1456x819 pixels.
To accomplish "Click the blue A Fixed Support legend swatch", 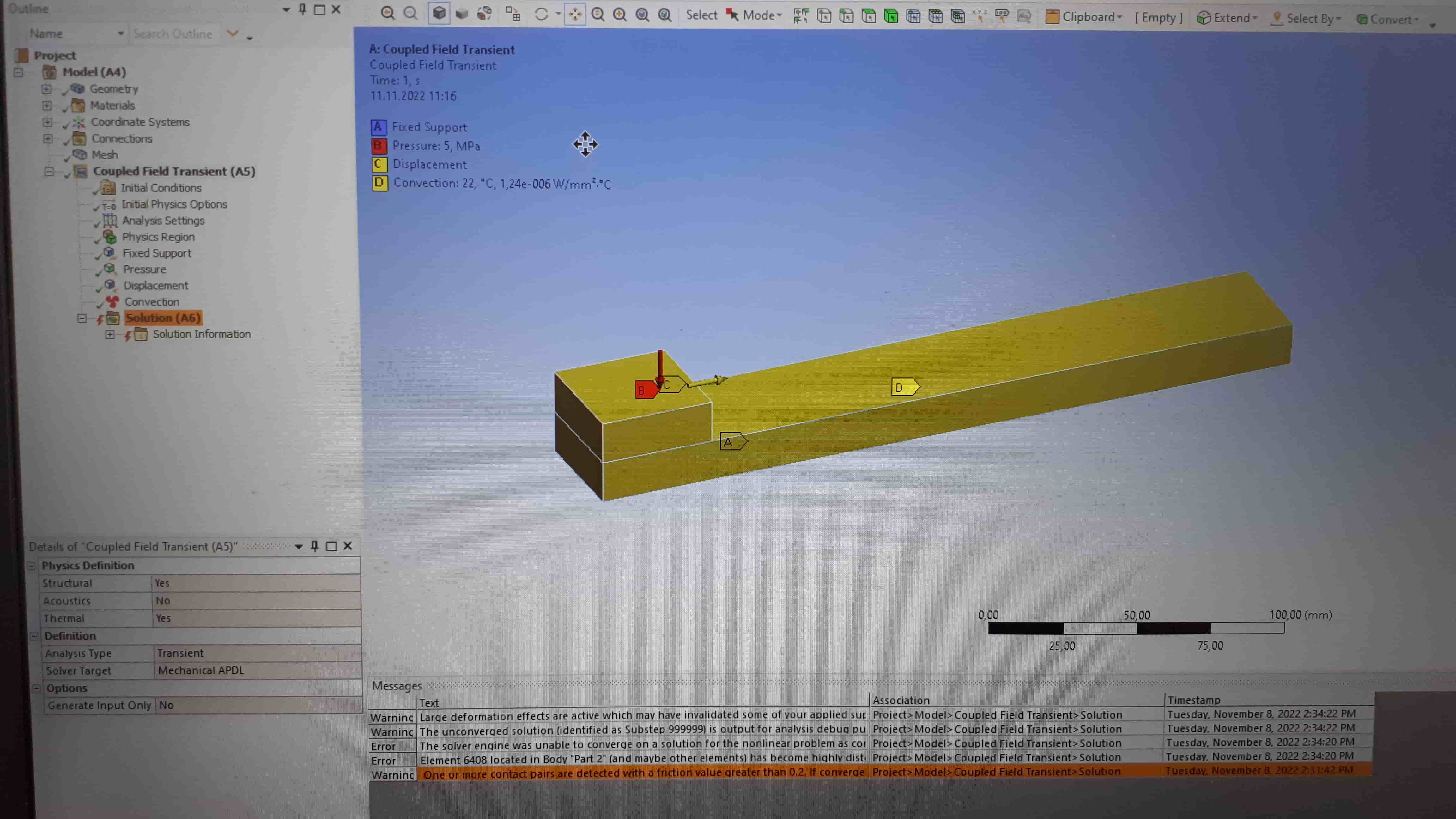I will tap(378, 127).
